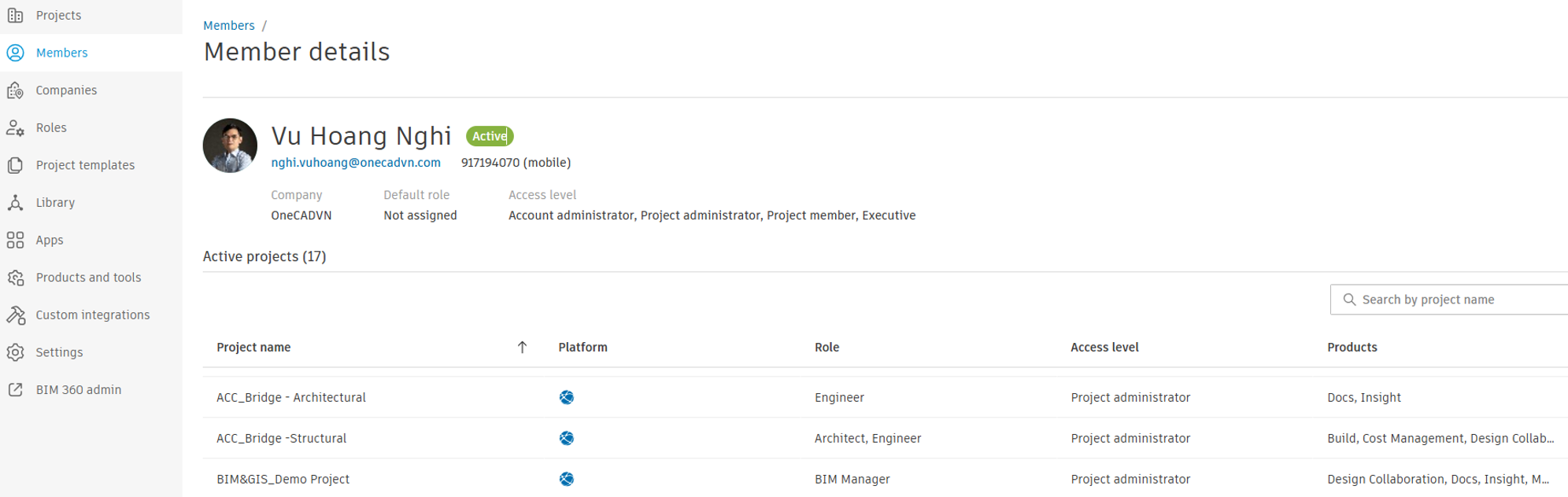Click the Settings gear icon
This screenshot has height=497, width=1568.
[x=15, y=352]
